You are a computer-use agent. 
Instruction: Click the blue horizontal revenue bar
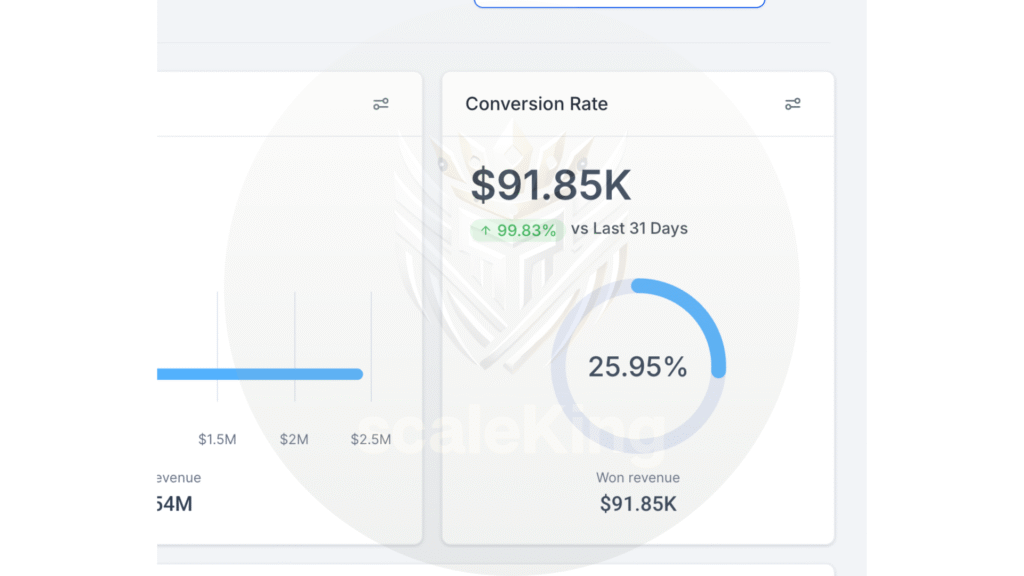(260, 374)
